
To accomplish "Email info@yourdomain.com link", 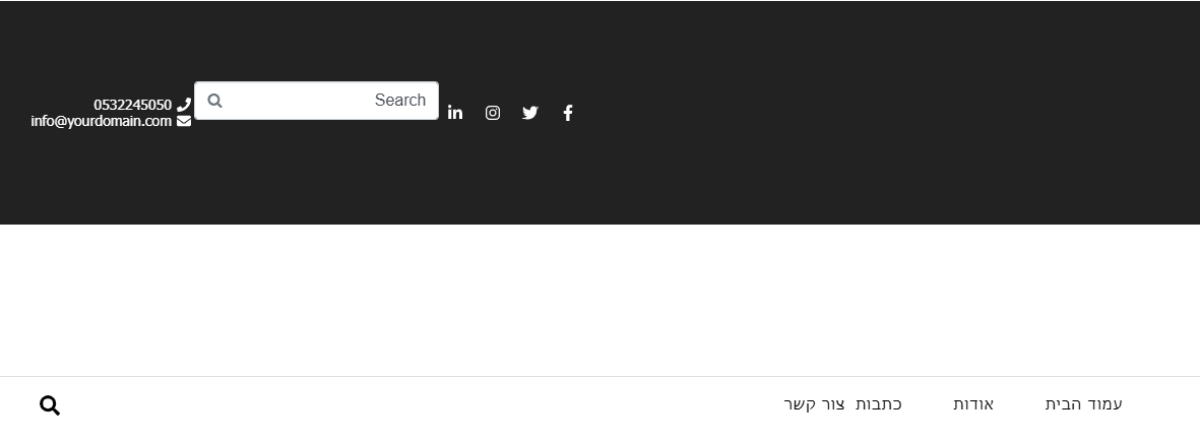I will [x=101, y=122].
